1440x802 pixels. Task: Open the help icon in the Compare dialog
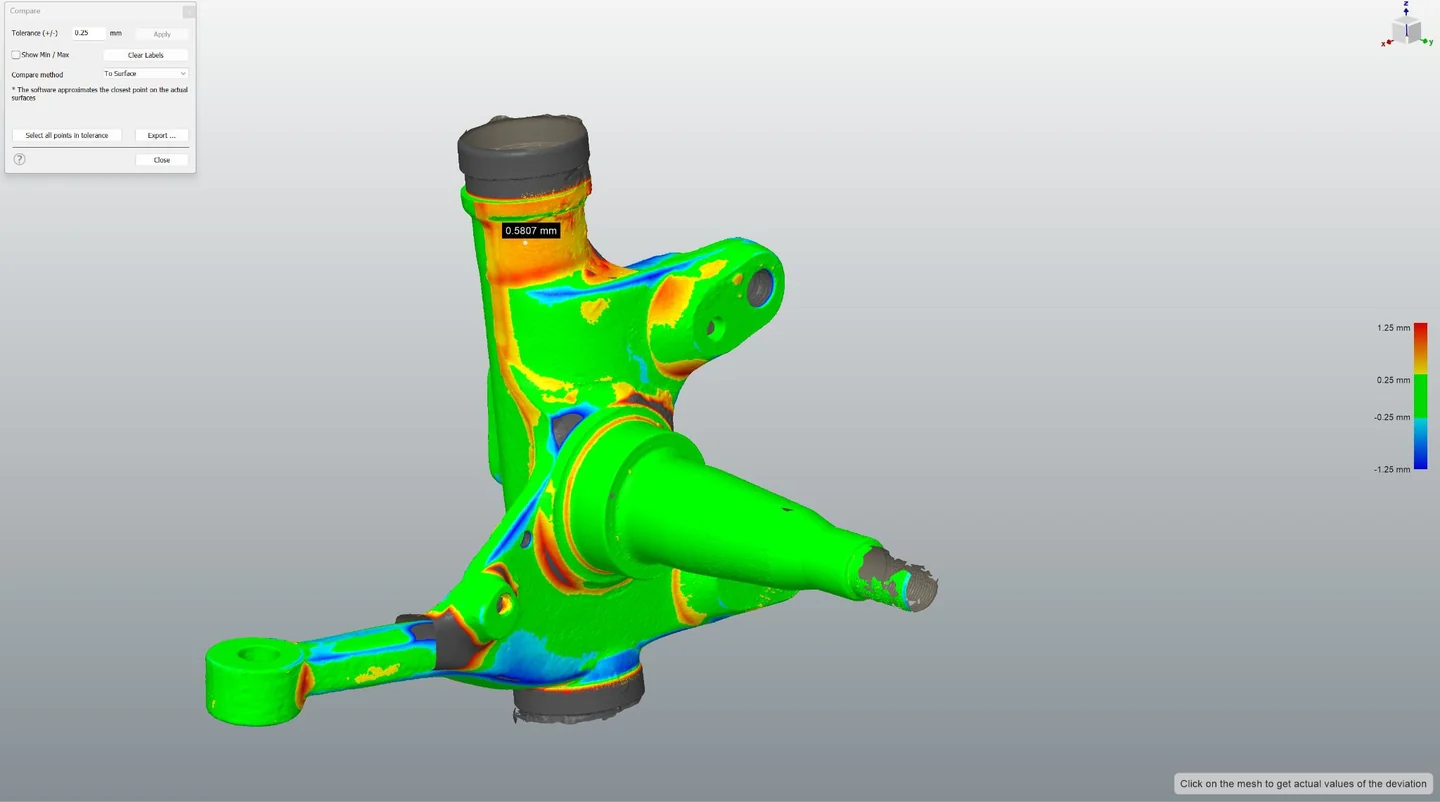(19, 159)
